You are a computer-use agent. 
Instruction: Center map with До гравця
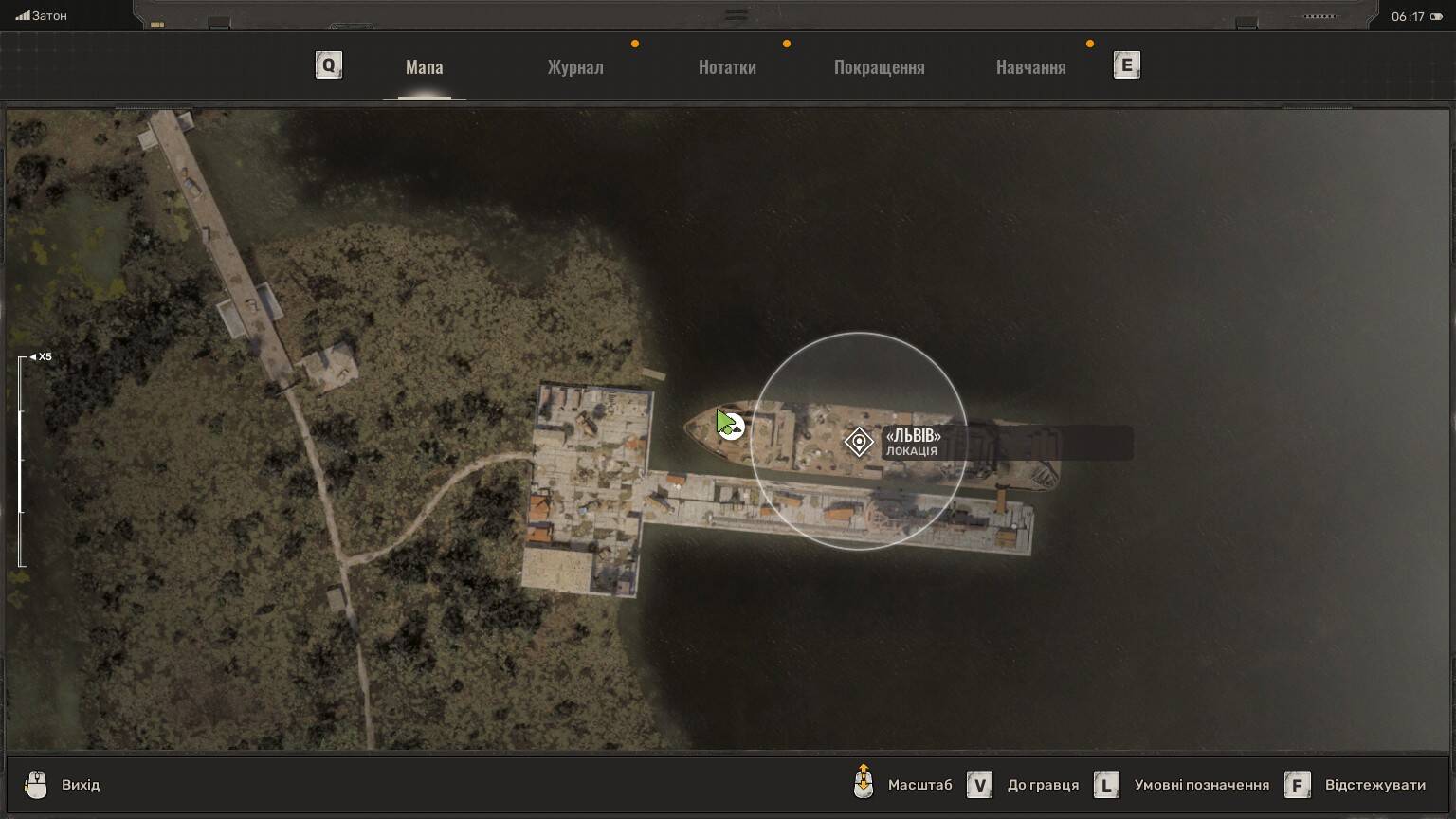[1043, 785]
